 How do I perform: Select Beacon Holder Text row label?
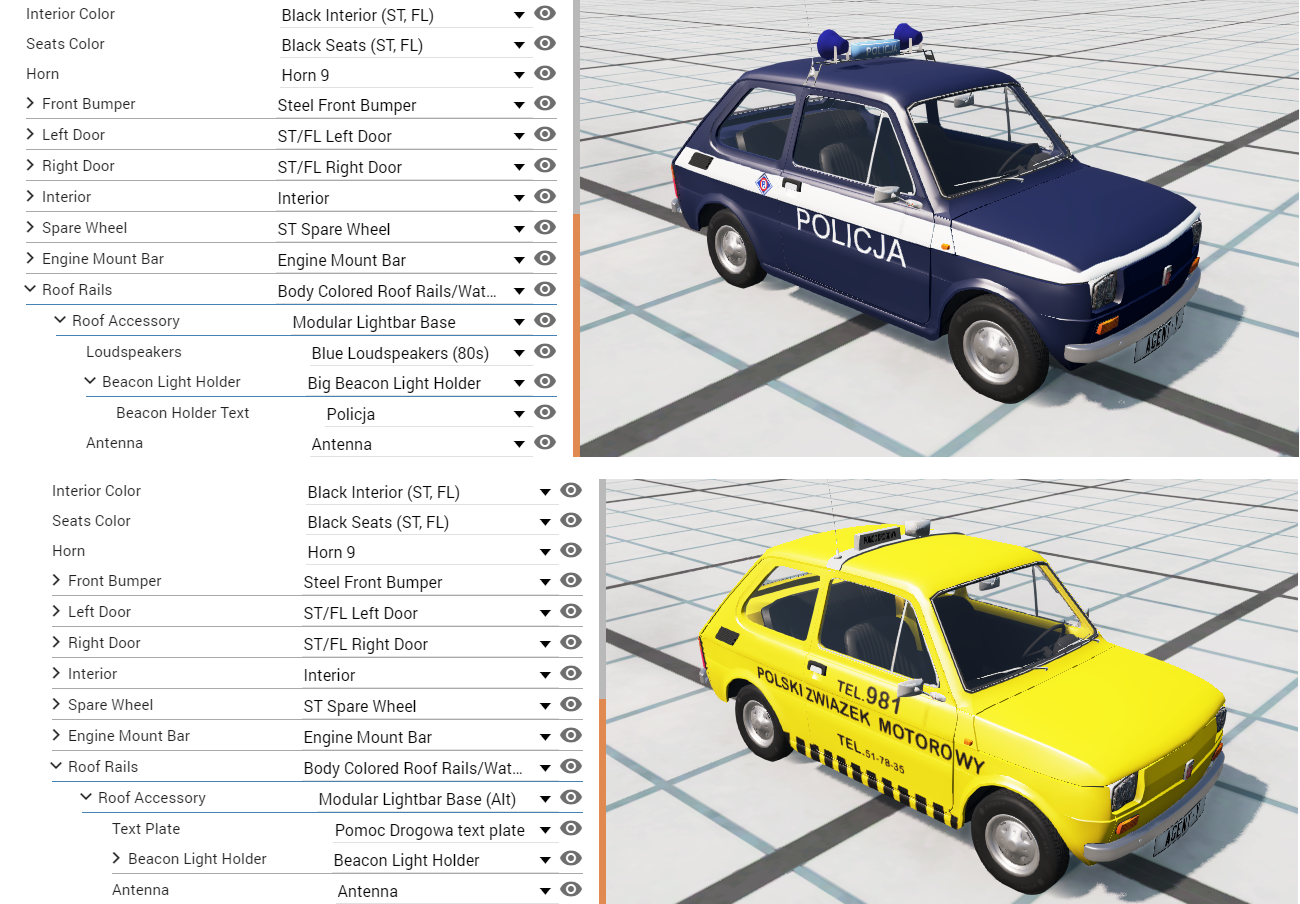(183, 413)
